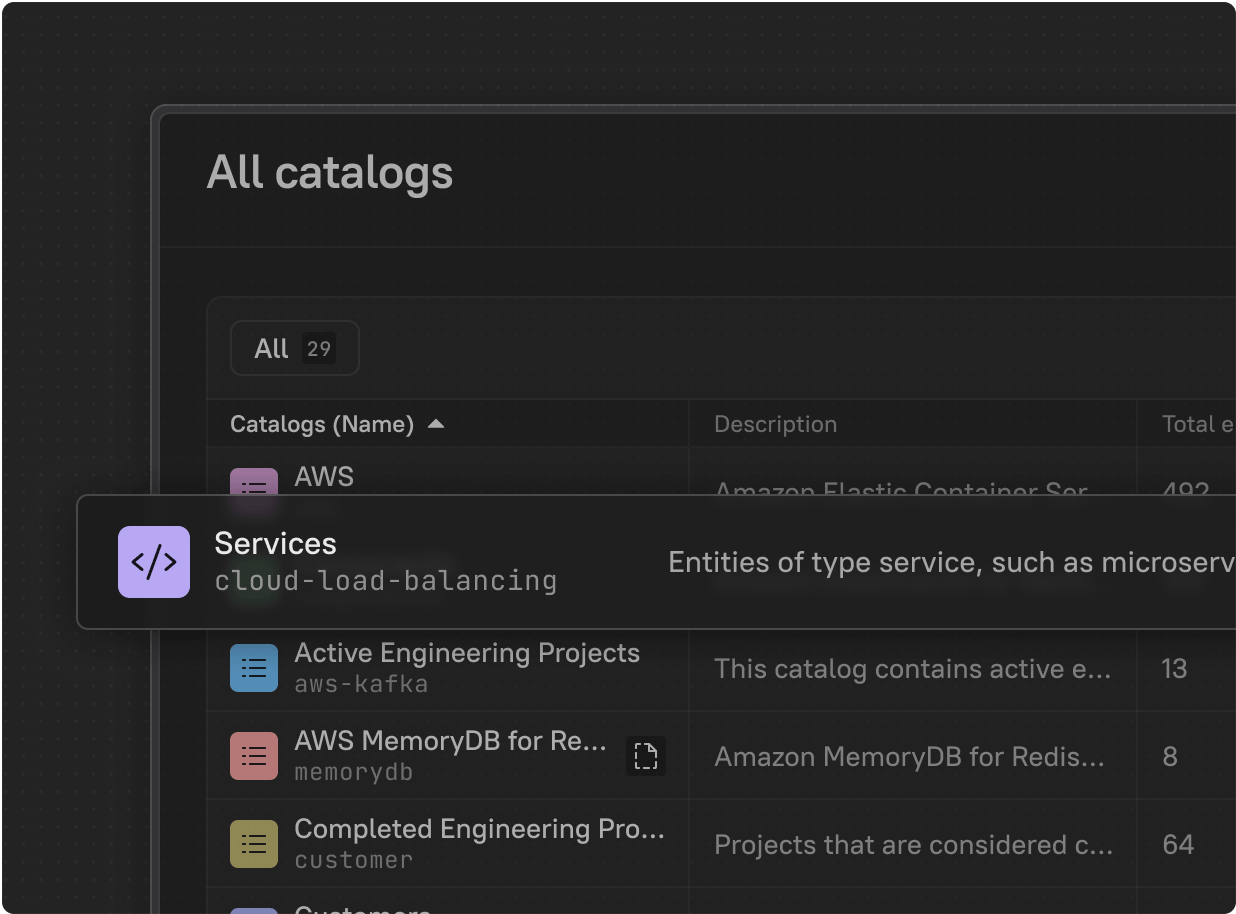Click the customer identifier text
The height and width of the screenshot is (914, 1236).
(353, 860)
